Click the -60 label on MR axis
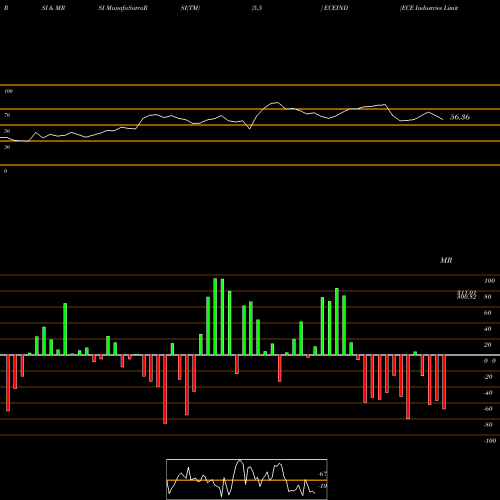The height and width of the screenshot is (500, 500). (488, 409)
